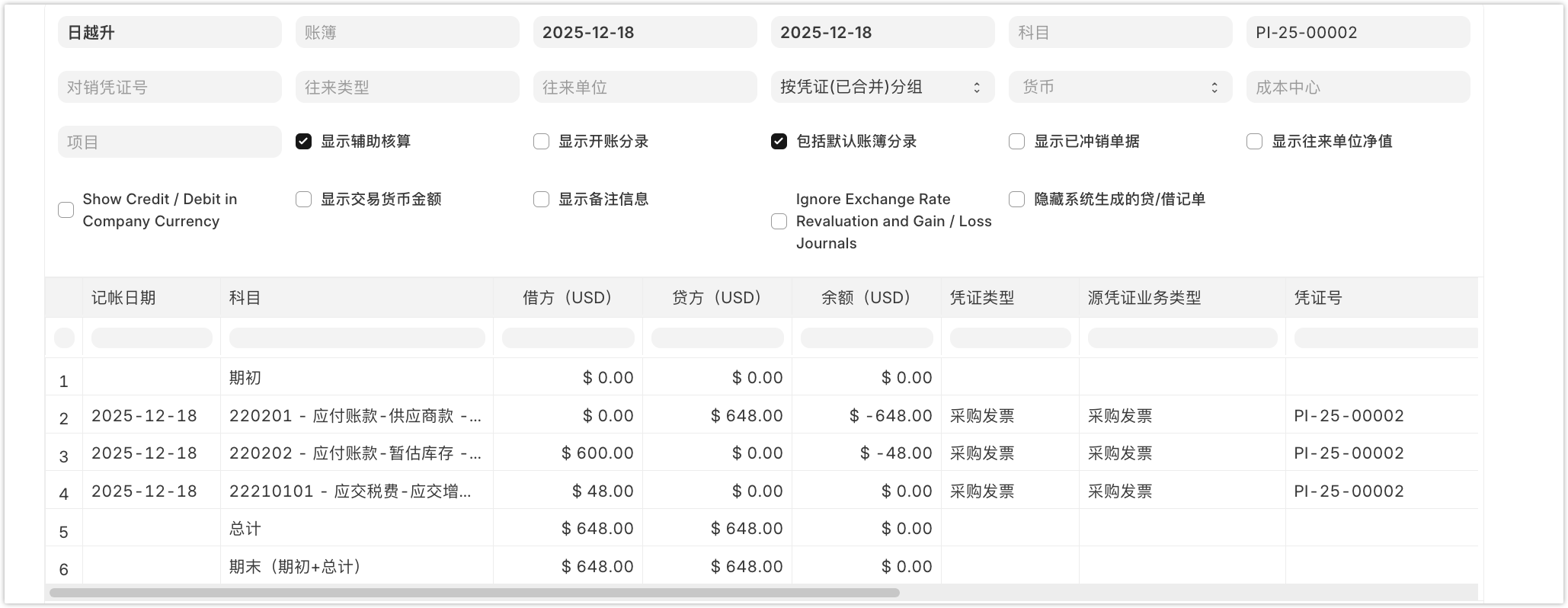1568x608 pixels.
Task: Click the filter box under 记帐日期
Action: 152,338
